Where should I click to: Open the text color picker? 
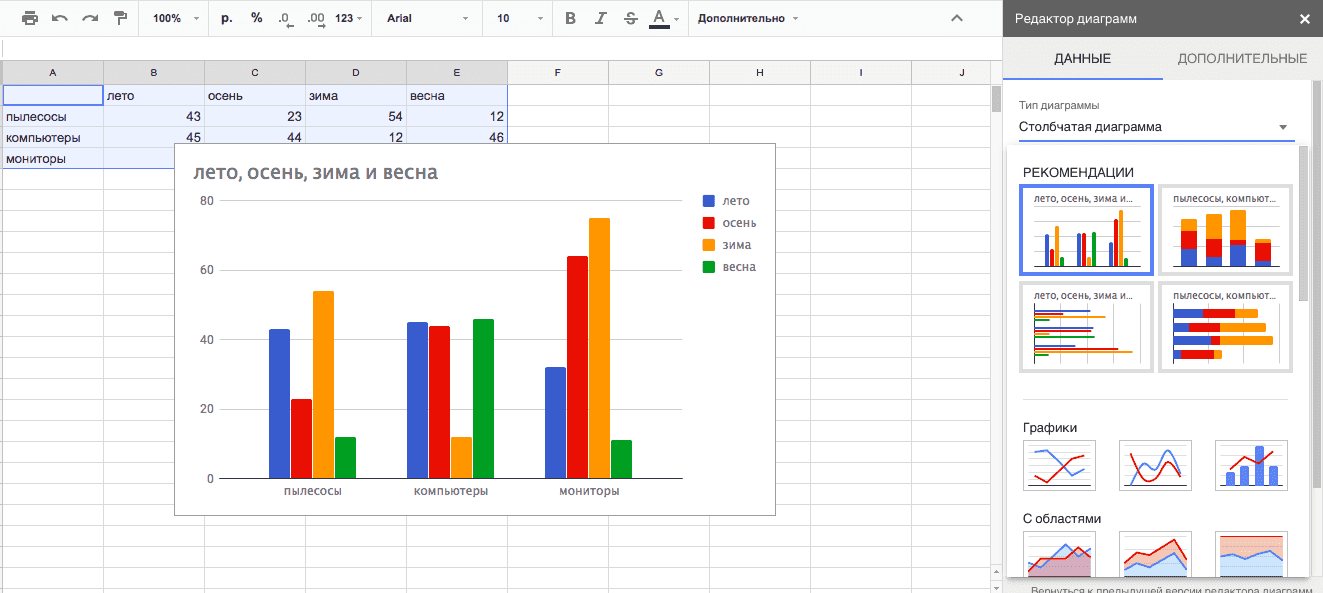(664, 19)
